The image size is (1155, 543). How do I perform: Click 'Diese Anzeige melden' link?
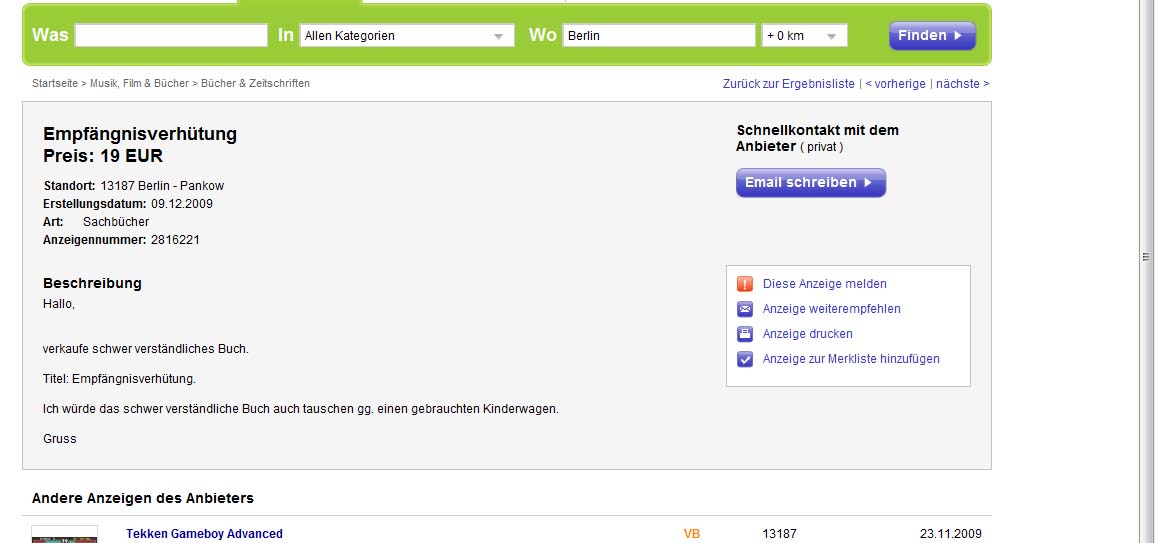click(824, 284)
